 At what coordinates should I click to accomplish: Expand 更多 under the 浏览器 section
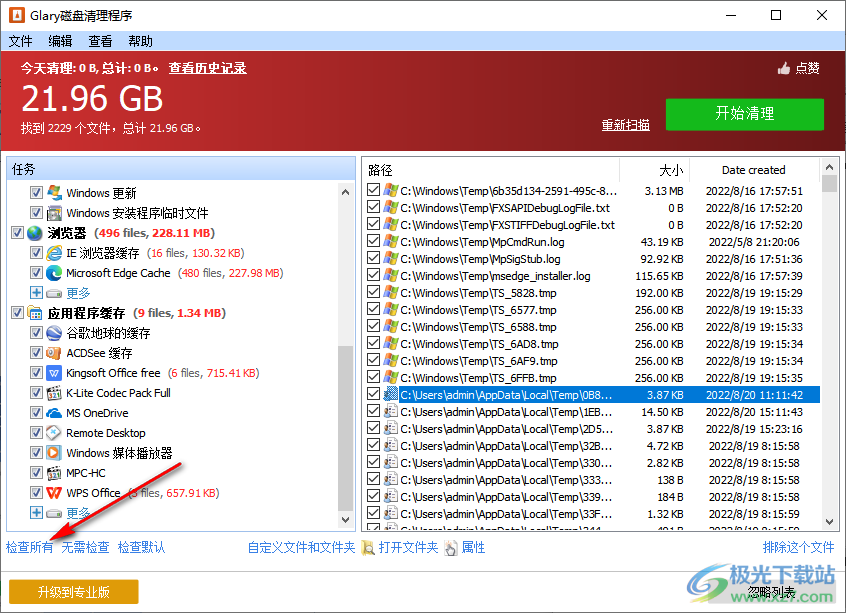point(36,292)
